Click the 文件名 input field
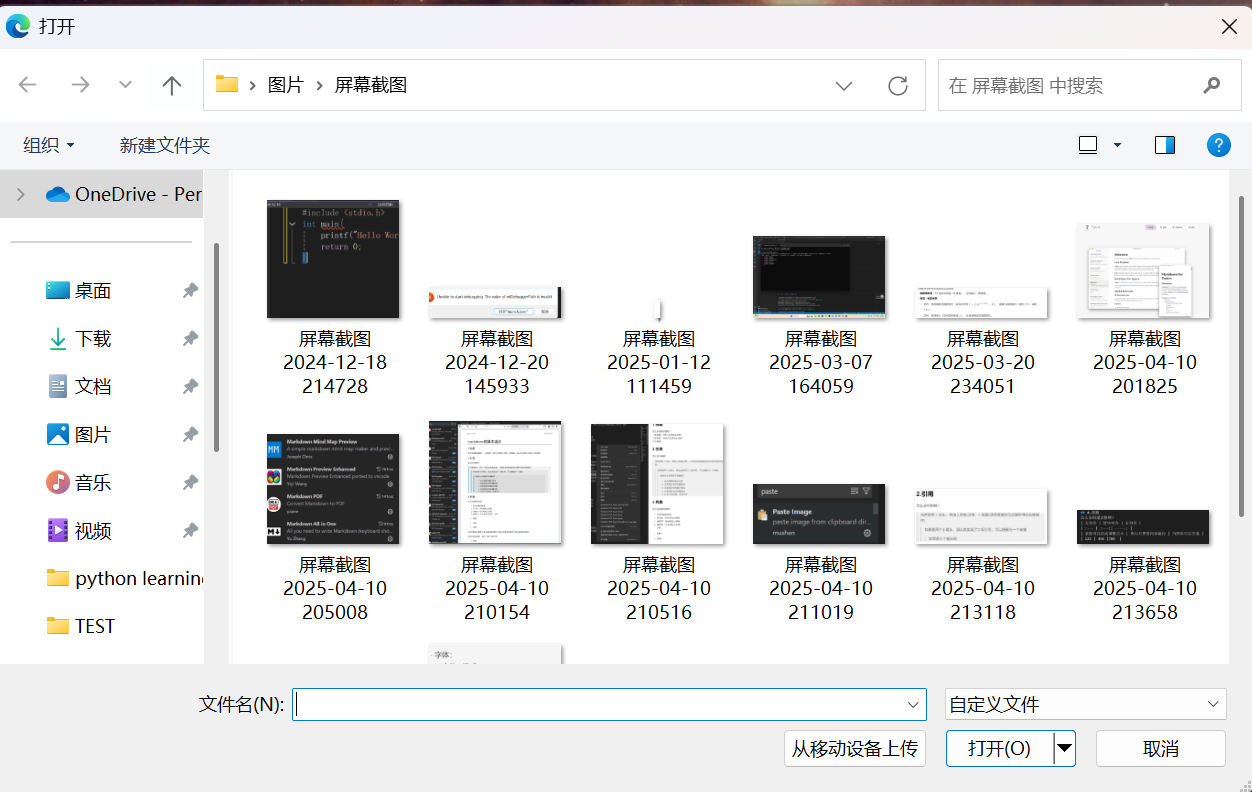 [x=609, y=704]
